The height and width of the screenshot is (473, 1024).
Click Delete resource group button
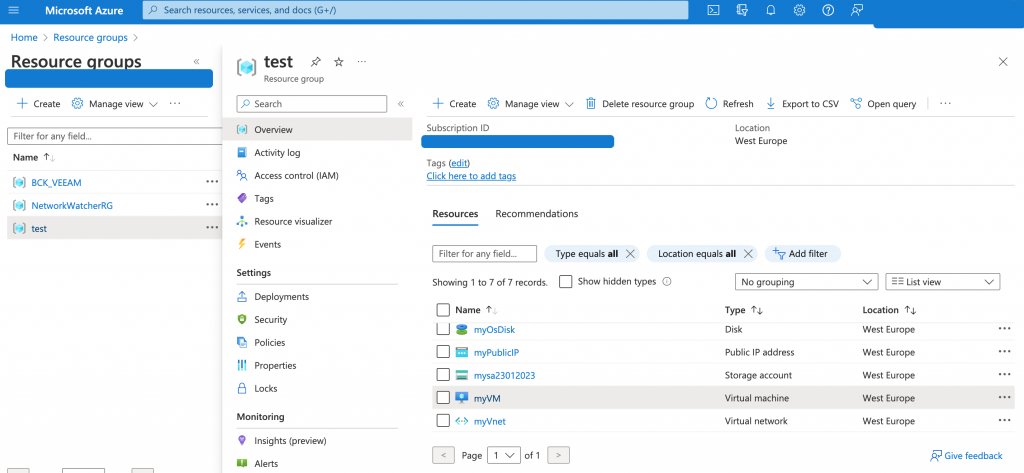[x=639, y=104]
